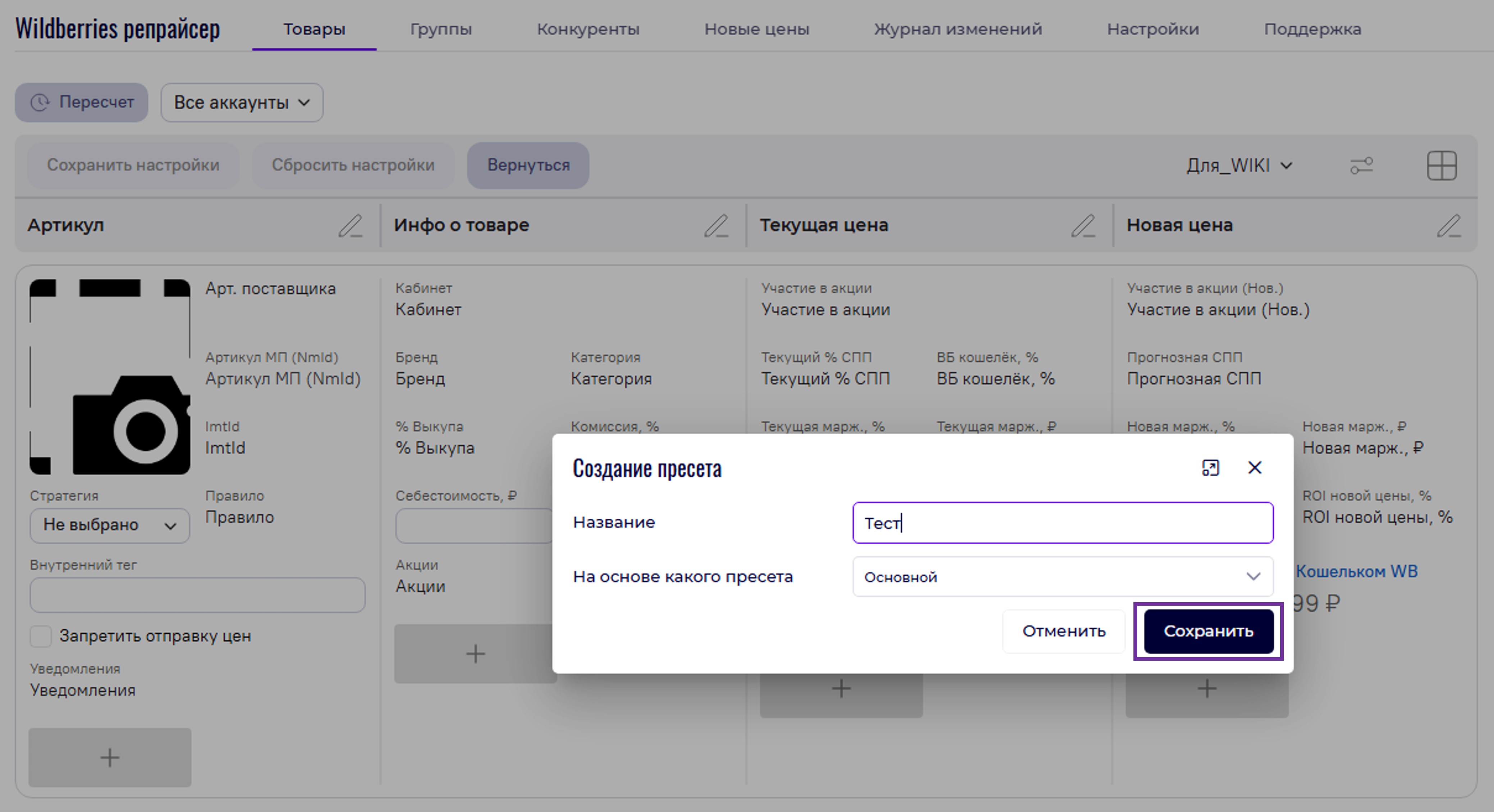Click the pencil edit icon in Артикул column

350,226
